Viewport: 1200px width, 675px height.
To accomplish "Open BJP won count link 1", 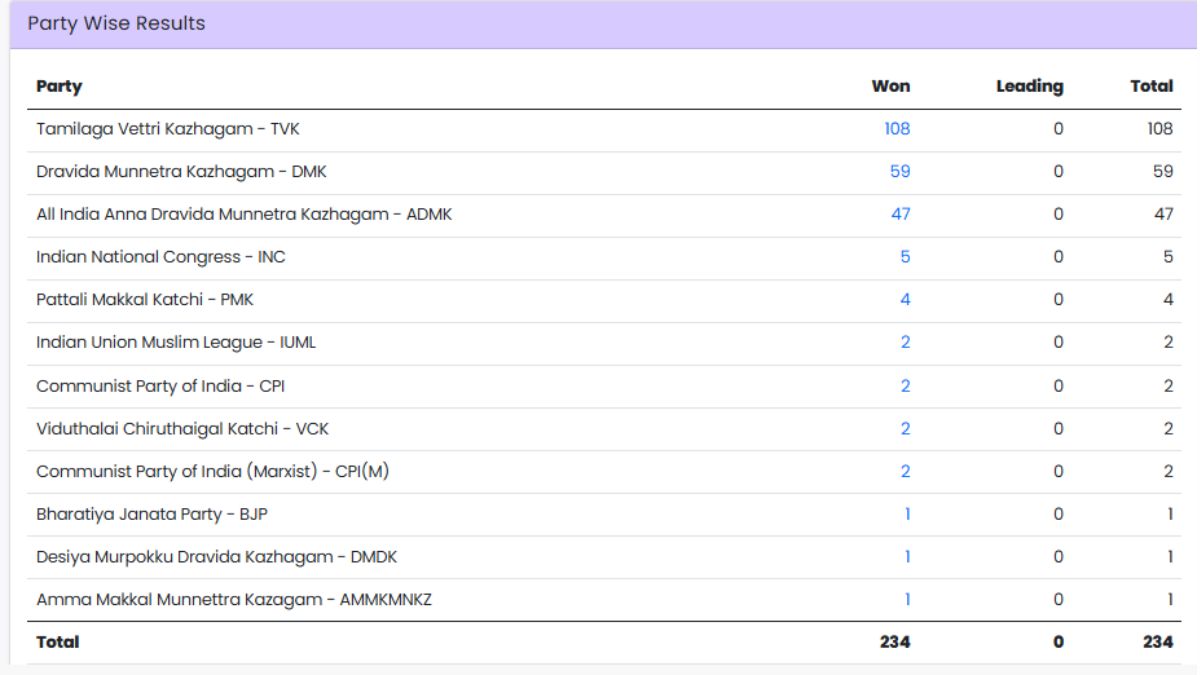I will [x=907, y=514].
